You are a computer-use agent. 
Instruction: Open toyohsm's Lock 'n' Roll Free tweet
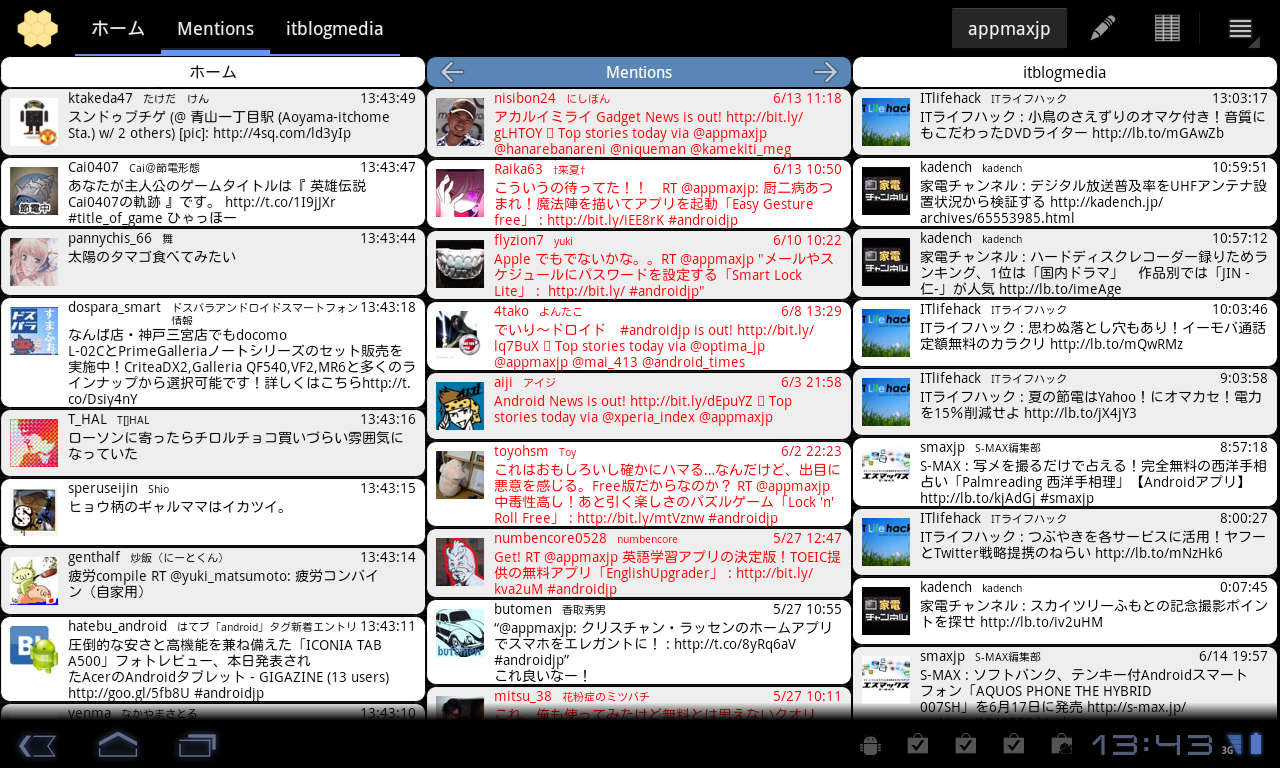[667, 493]
